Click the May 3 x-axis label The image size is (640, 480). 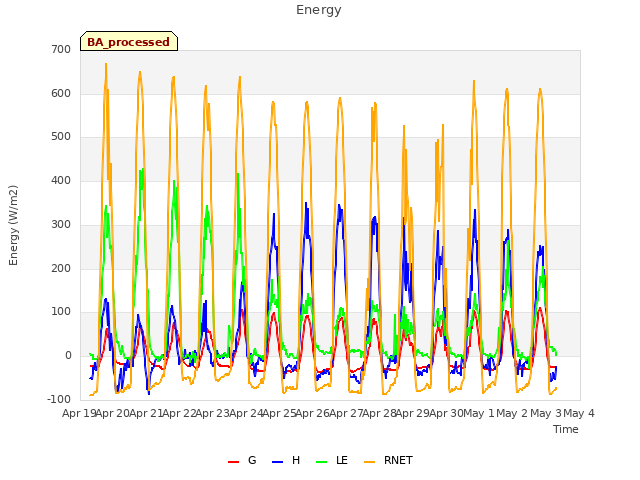tap(546, 413)
